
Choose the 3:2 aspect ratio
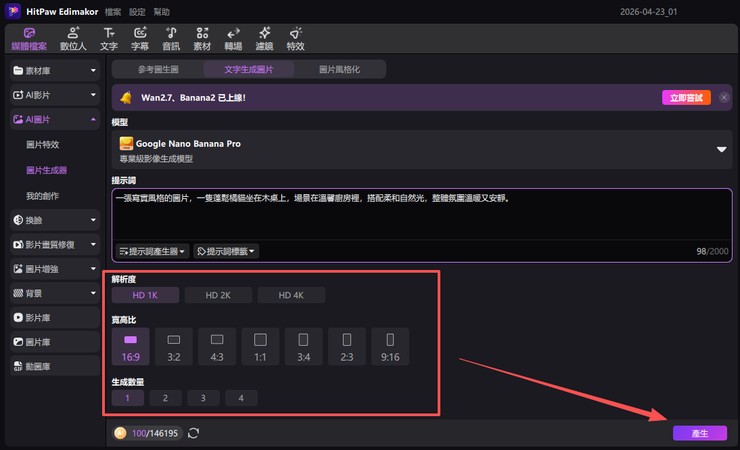coord(174,347)
